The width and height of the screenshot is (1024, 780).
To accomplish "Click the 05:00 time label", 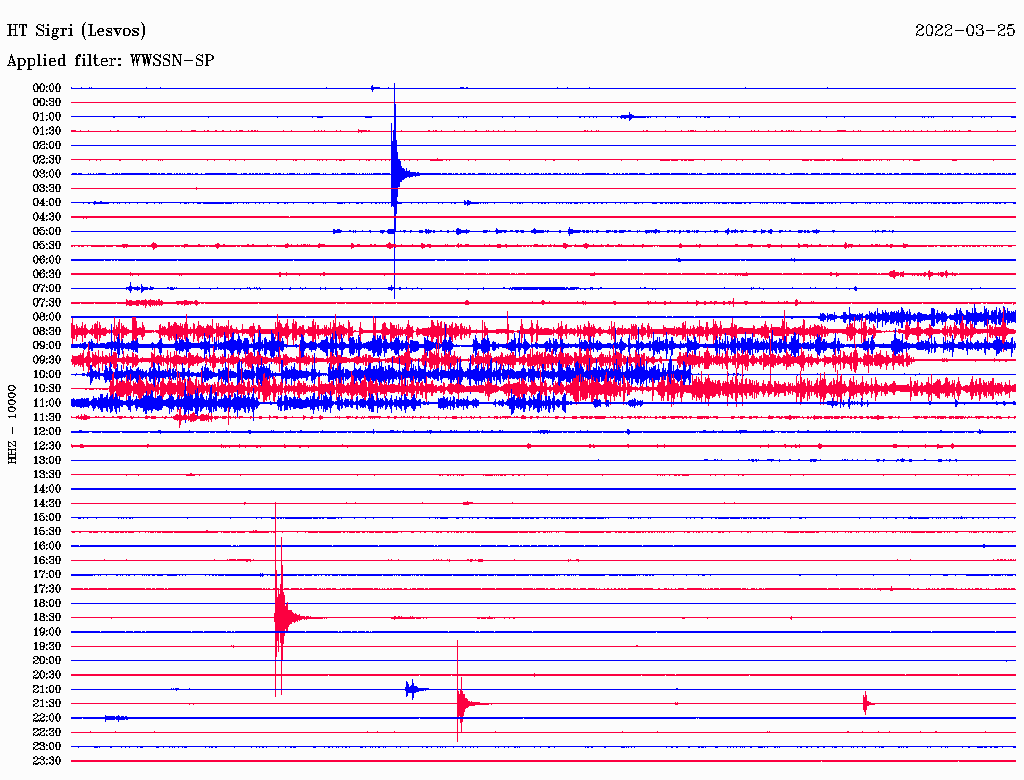I will point(47,231).
